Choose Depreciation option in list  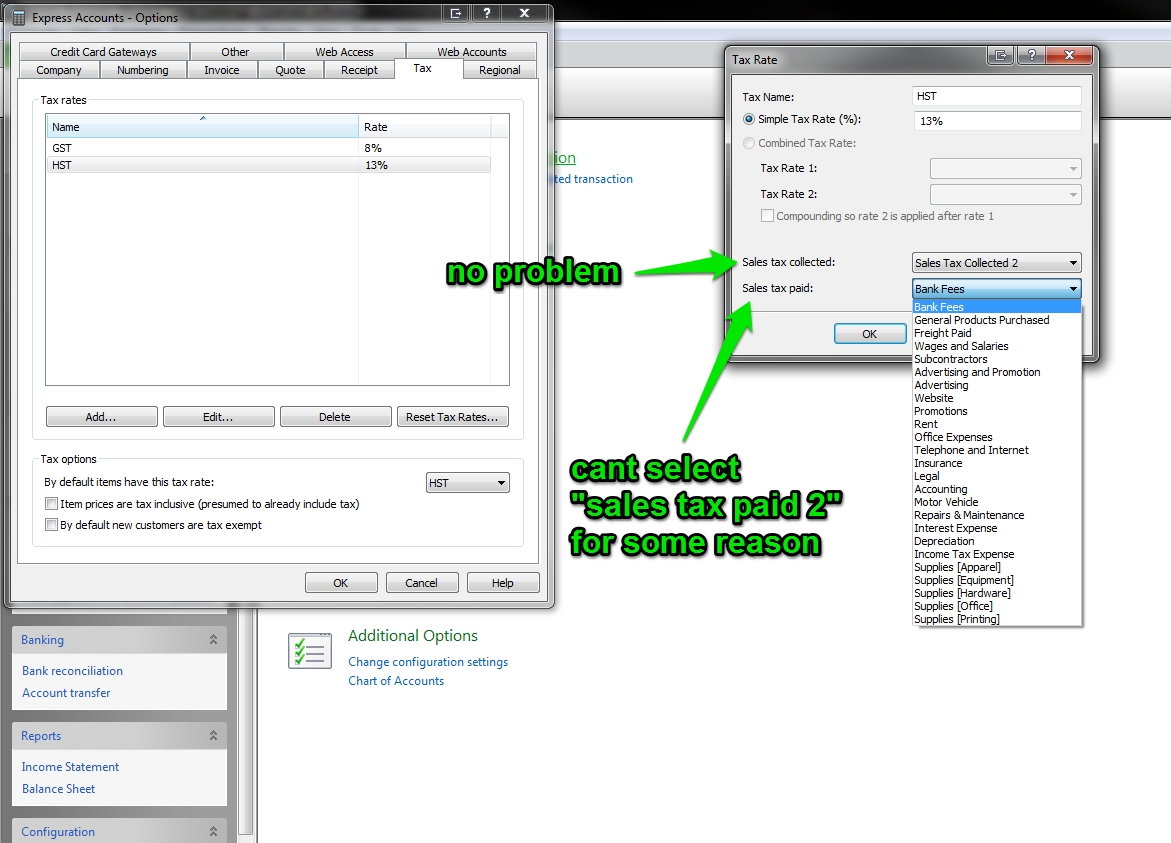(x=997, y=541)
